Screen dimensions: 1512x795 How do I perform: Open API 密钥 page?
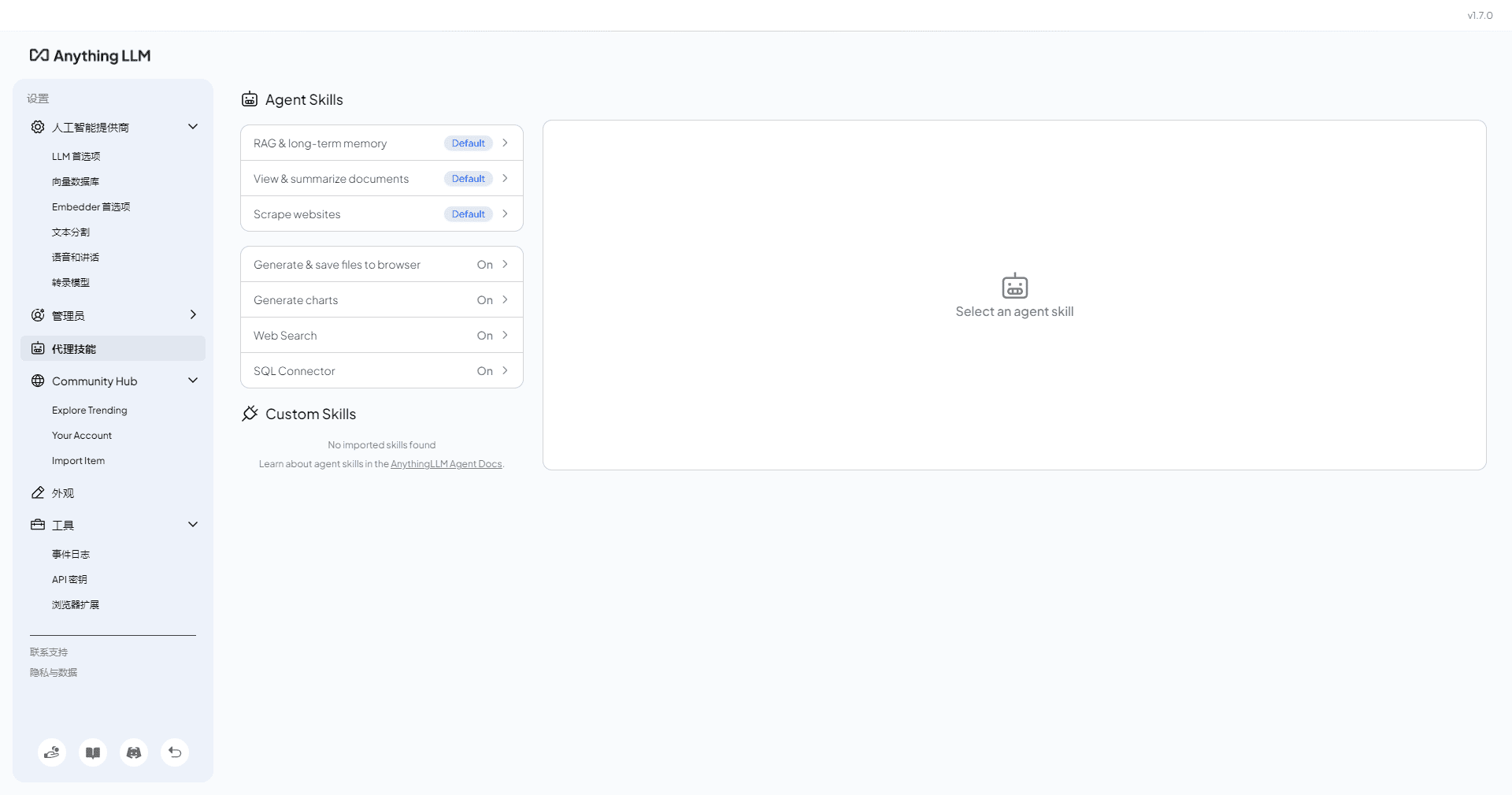pos(70,579)
